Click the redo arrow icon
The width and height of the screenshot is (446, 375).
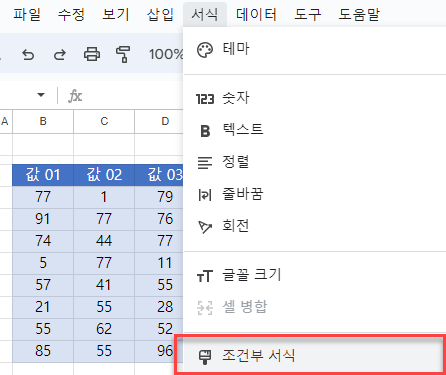pyautogui.click(x=60, y=54)
